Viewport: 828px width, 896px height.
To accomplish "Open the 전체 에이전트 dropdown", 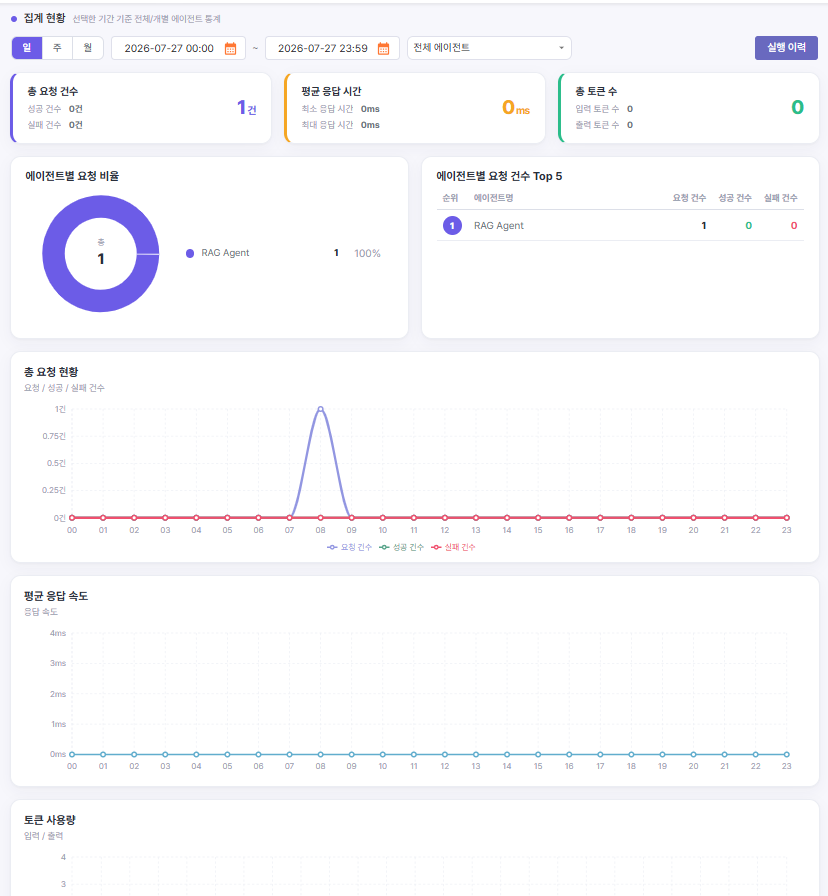I will 489,48.
